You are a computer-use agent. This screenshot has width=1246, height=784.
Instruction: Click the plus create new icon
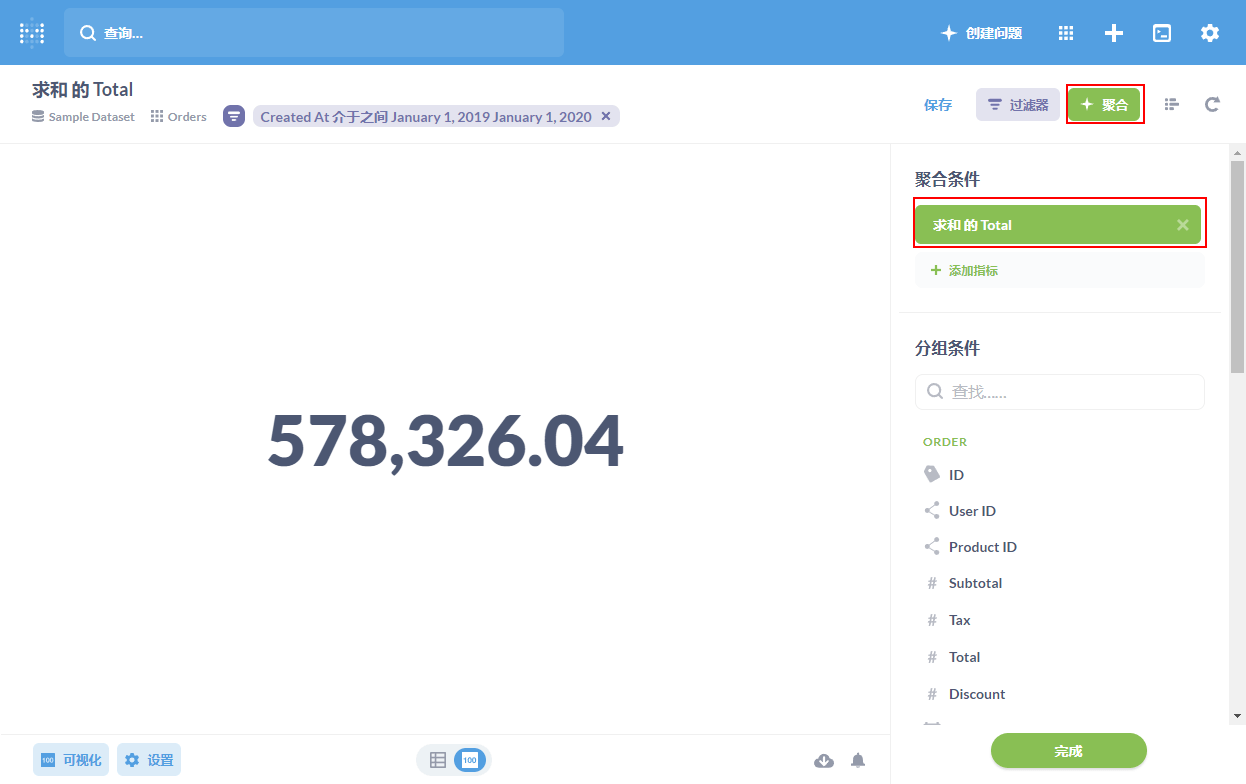[1114, 33]
